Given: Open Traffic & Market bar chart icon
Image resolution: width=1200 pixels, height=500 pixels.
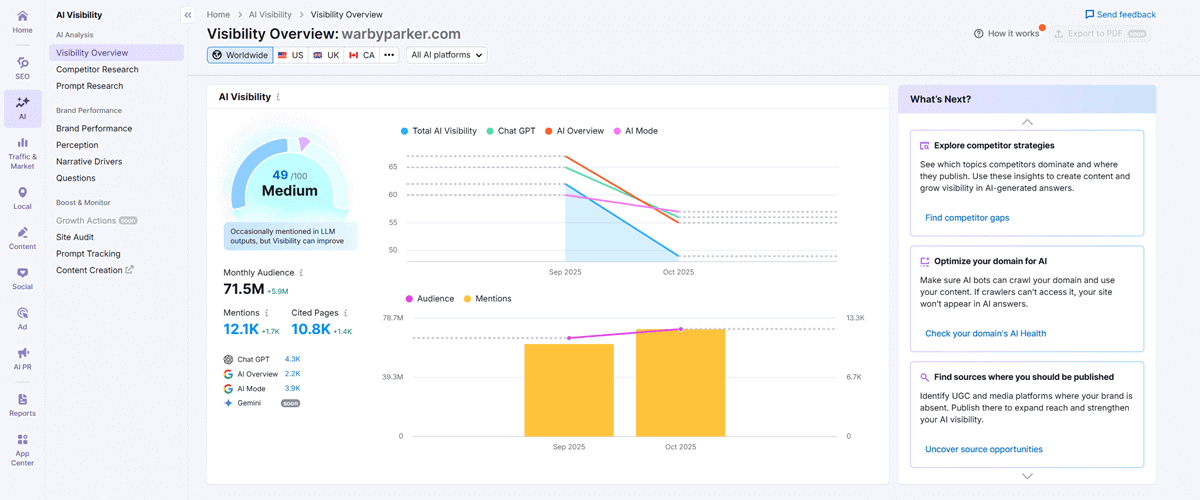Looking at the screenshot, I should (22, 143).
